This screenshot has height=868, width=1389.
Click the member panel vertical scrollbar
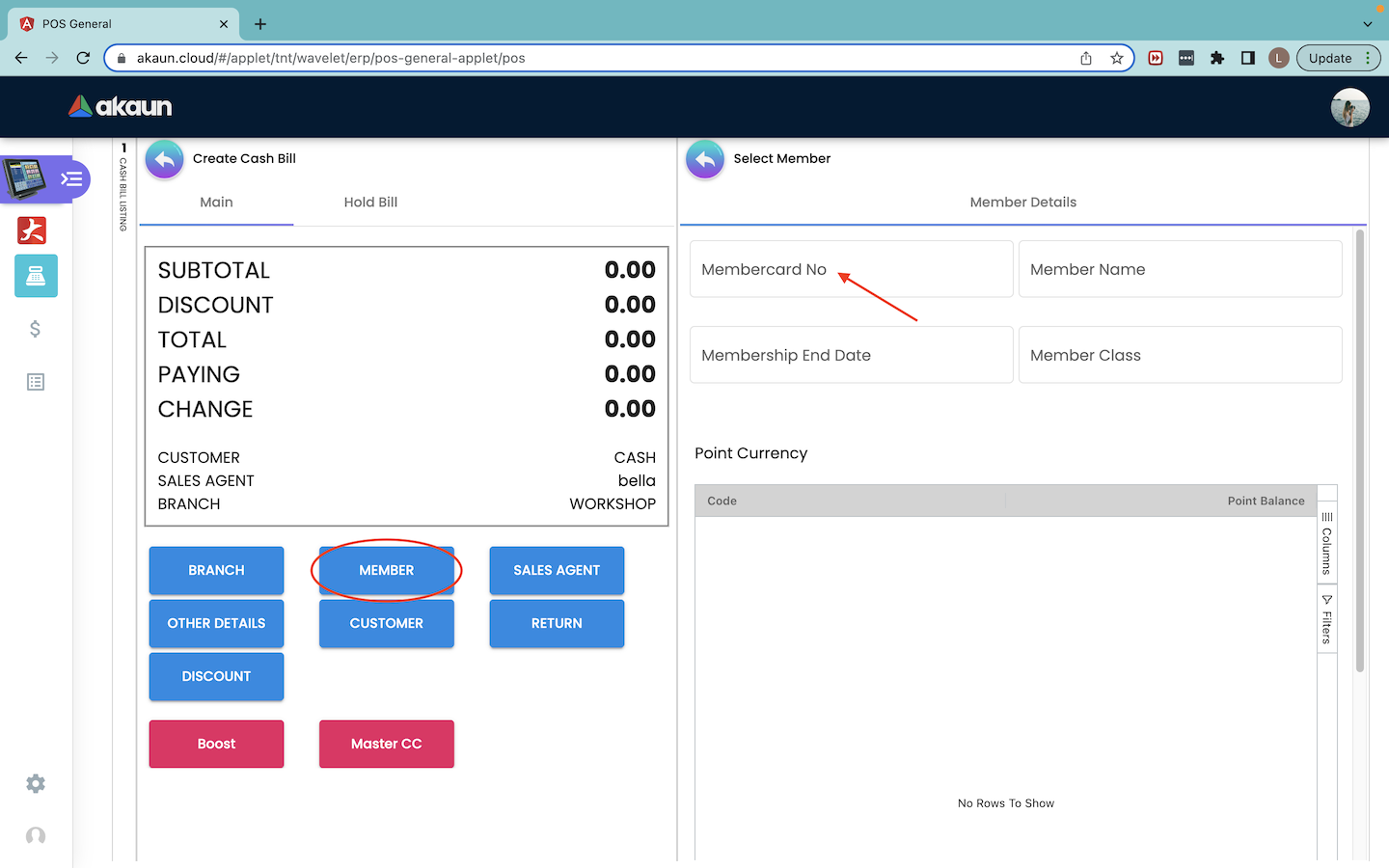(x=1360, y=450)
